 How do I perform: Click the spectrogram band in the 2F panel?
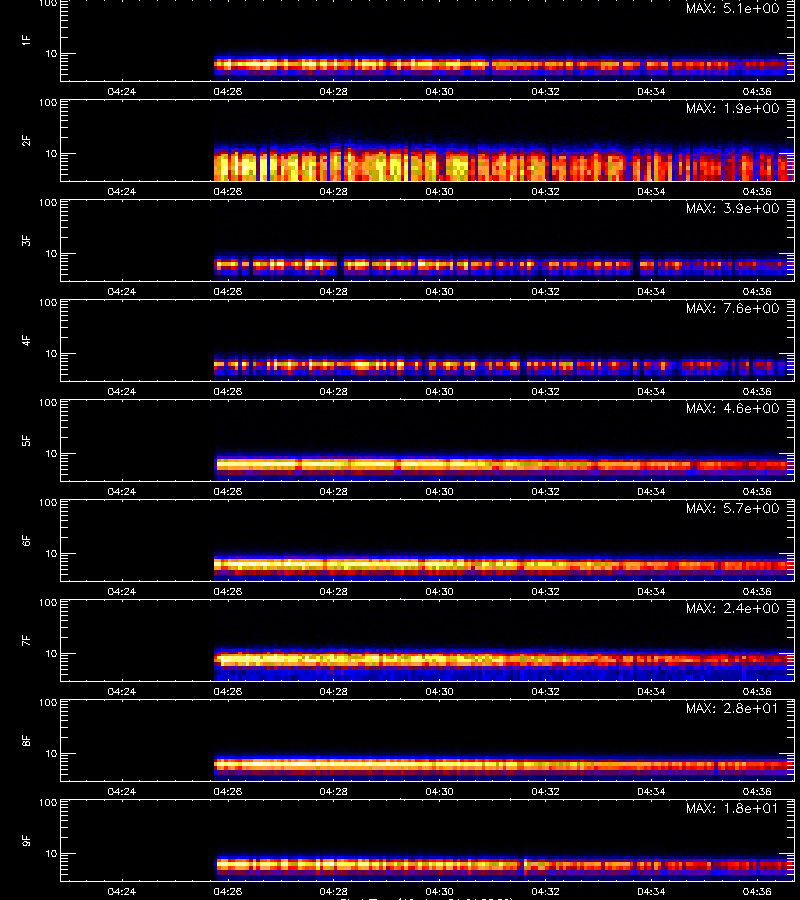(504, 162)
